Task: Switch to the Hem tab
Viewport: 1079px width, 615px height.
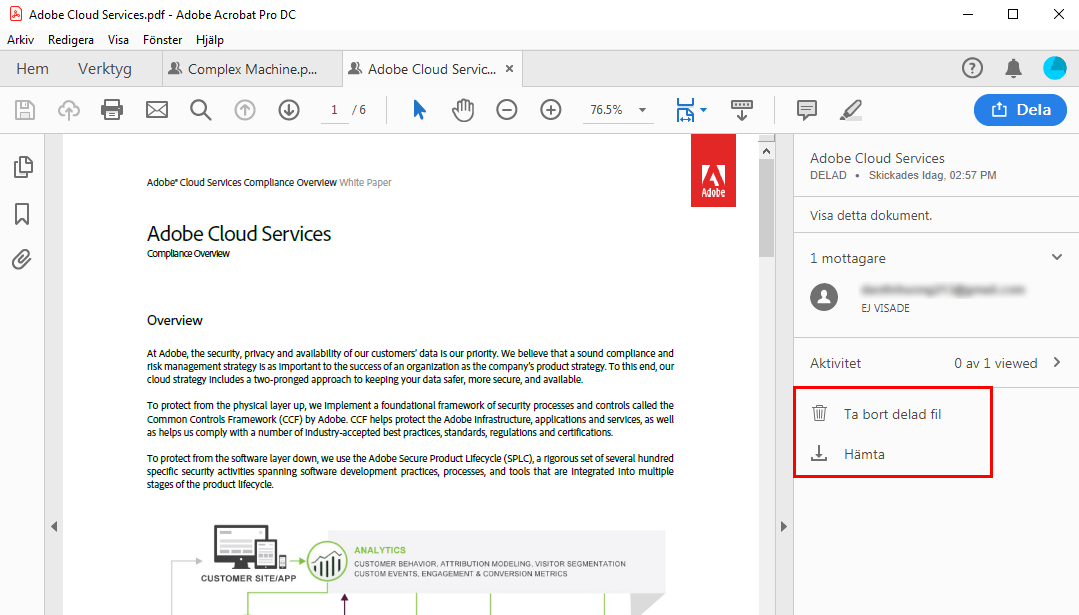Action: (x=32, y=69)
